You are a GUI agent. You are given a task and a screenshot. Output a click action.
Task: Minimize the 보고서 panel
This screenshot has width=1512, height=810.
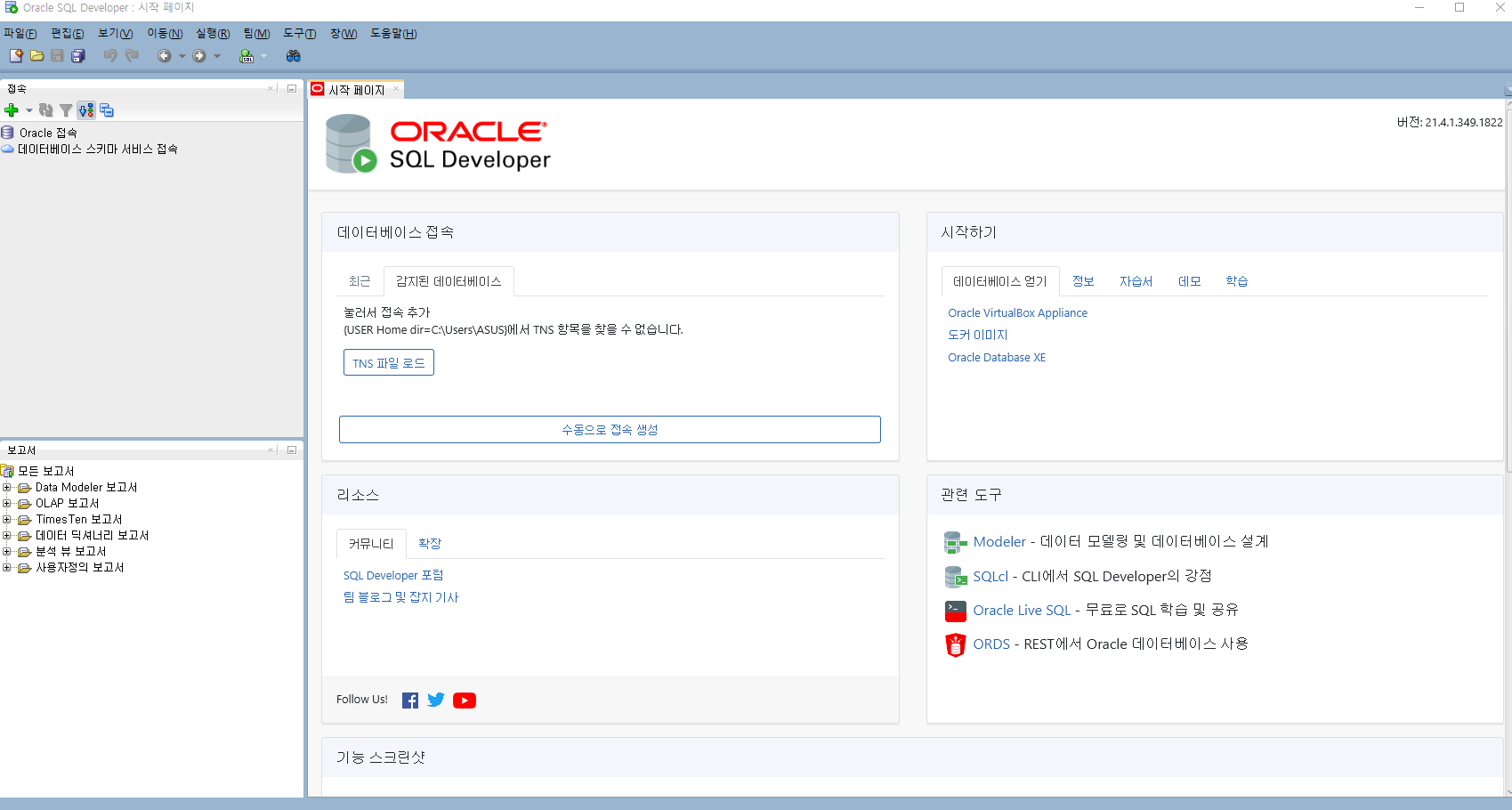coord(291,450)
